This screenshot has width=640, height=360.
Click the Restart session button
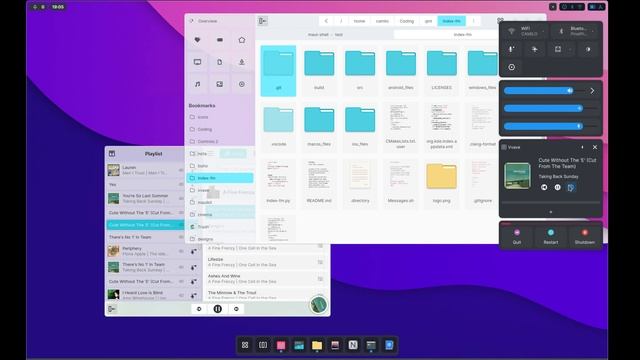tap(551, 236)
